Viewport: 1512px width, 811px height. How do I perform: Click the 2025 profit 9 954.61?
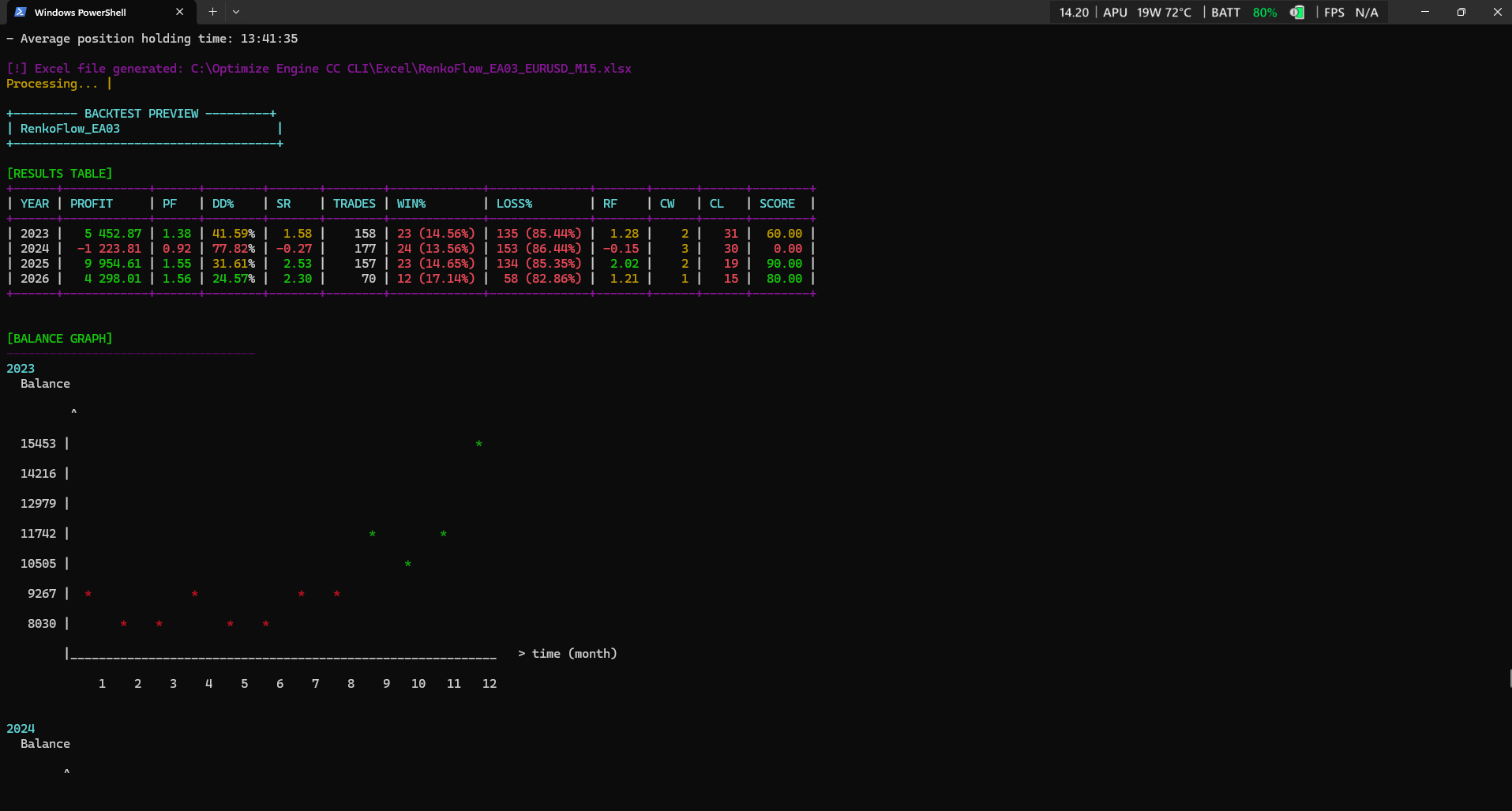pos(113,264)
